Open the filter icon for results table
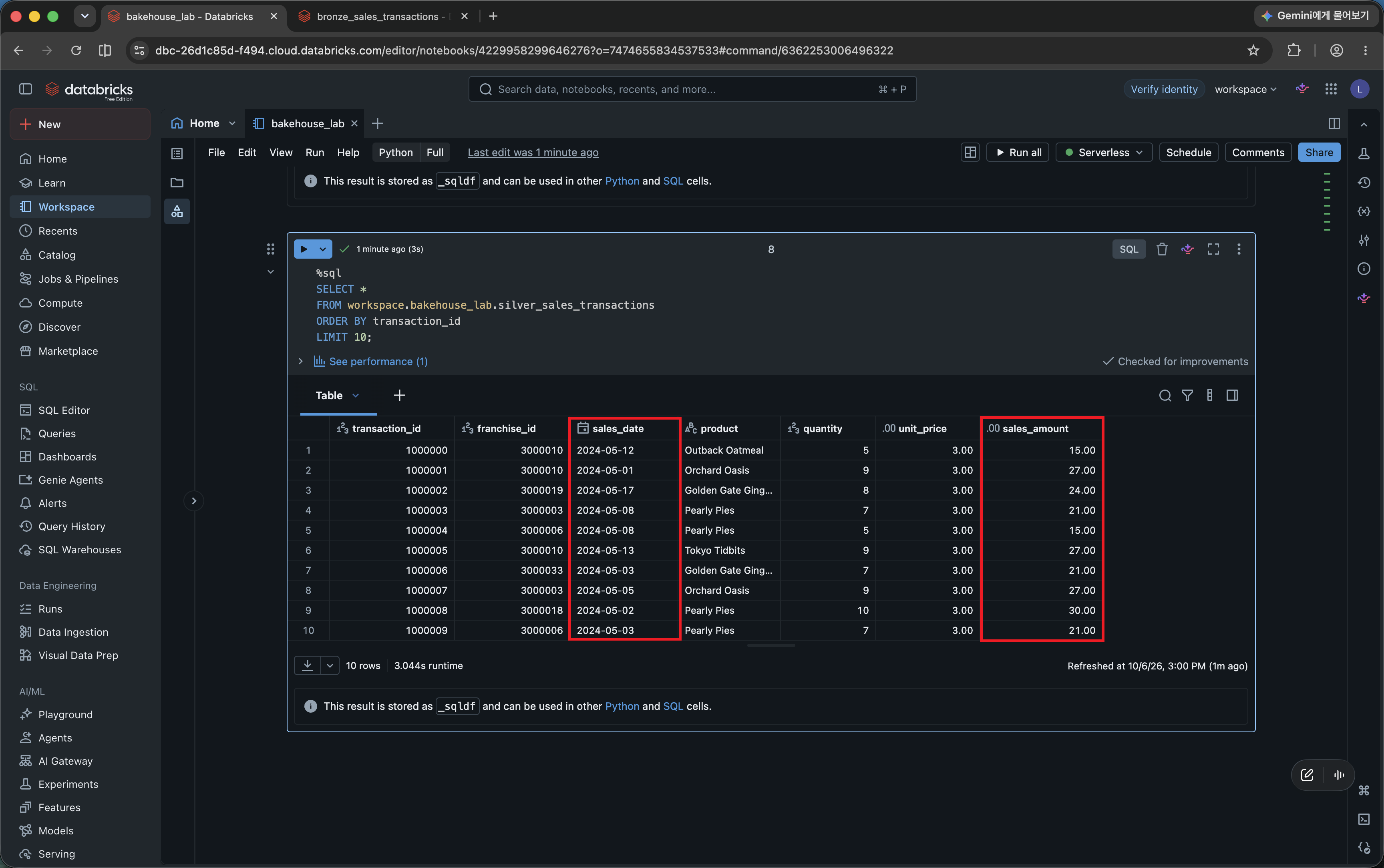This screenshot has height=868, width=1384. [x=1187, y=396]
